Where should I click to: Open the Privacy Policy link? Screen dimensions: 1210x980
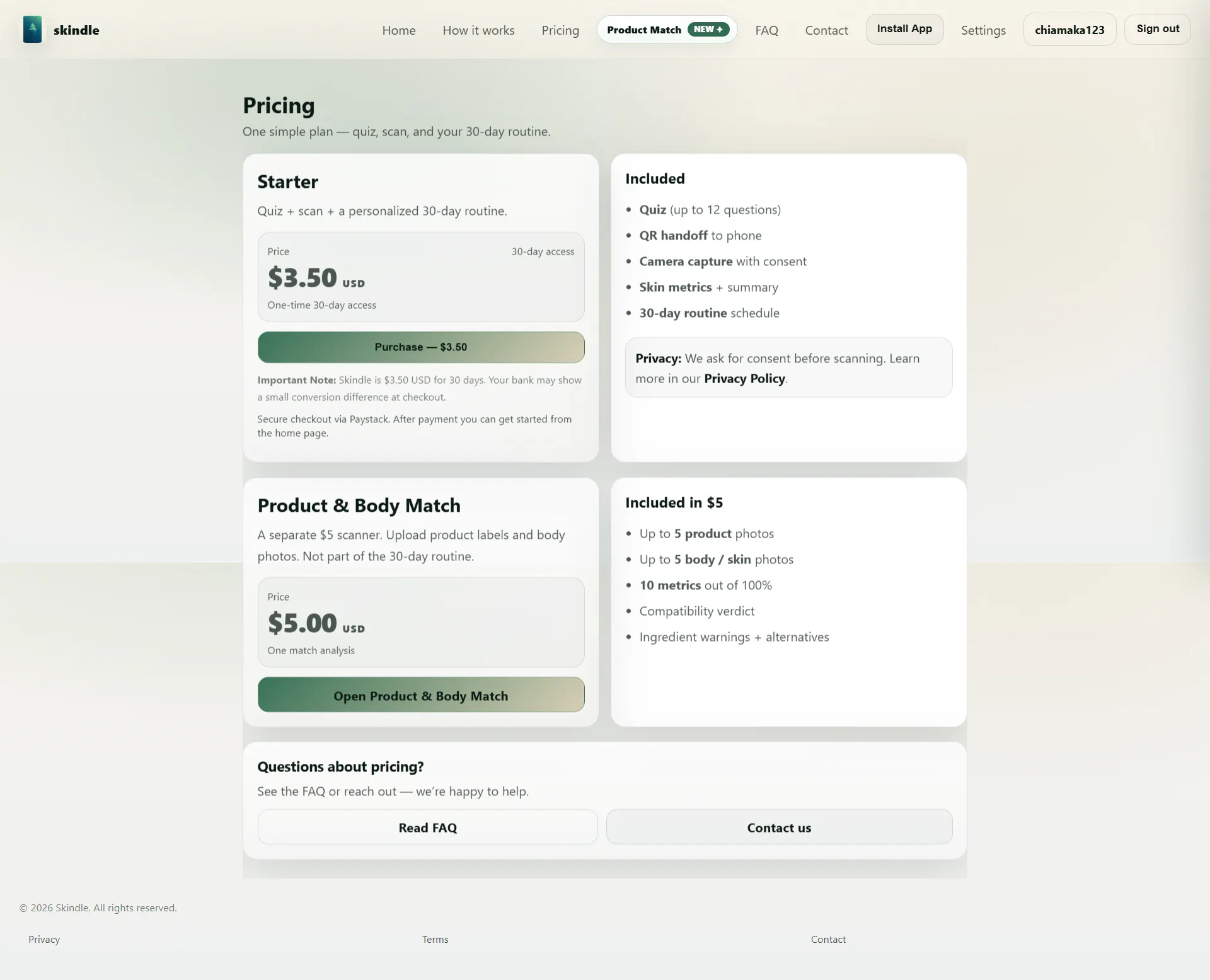click(744, 379)
